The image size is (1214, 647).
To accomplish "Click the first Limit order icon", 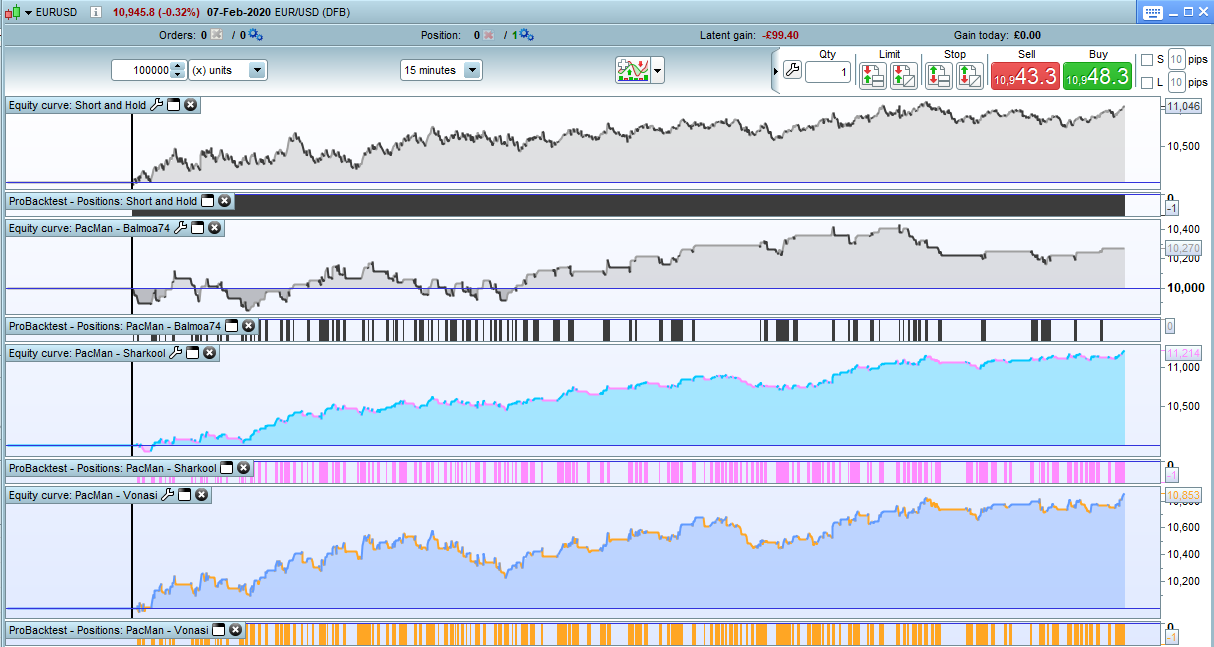I will pos(872,75).
